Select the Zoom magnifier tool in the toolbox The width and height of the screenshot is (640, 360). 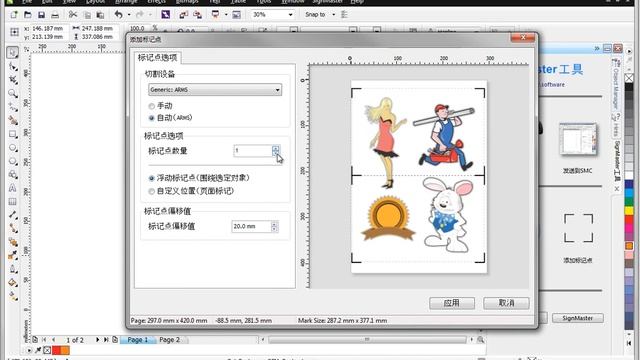[13, 93]
